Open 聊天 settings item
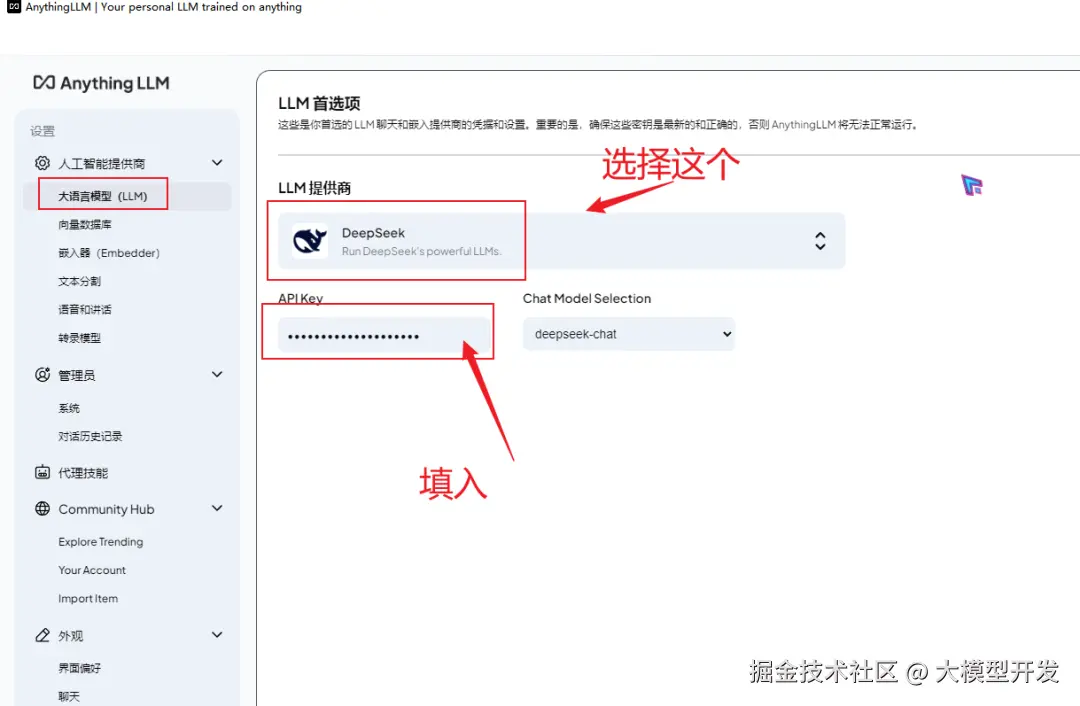 [69, 696]
